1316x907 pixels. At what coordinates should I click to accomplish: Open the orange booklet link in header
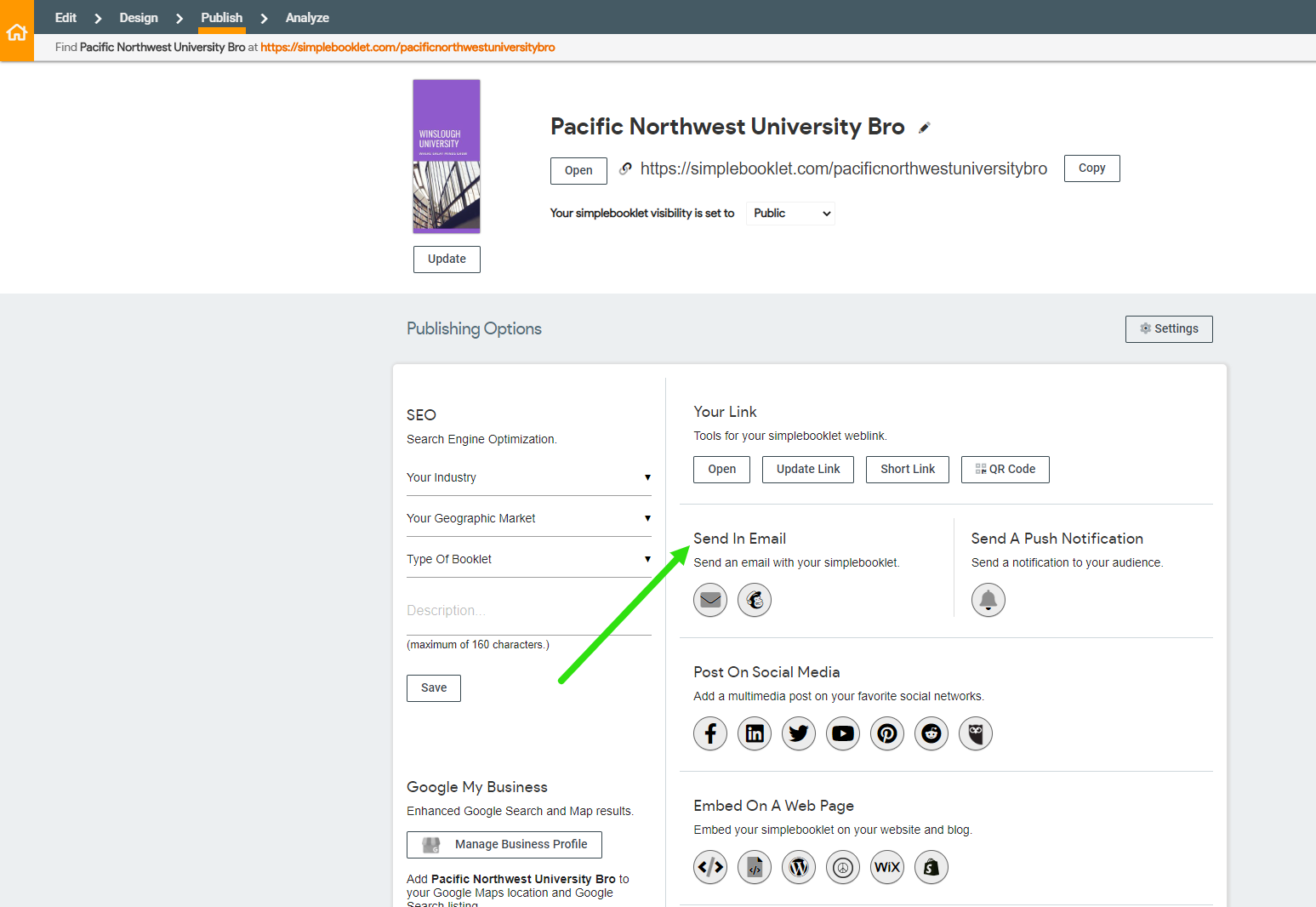click(x=407, y=48)
